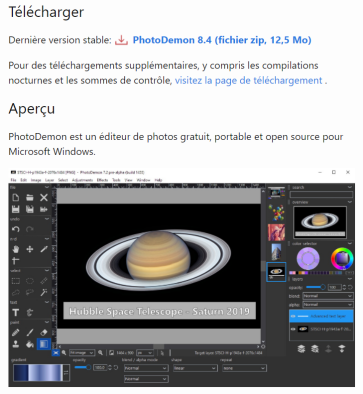Choose the Gradient tool
This screenshot has height=394, width=363.
tap(44, 344)
